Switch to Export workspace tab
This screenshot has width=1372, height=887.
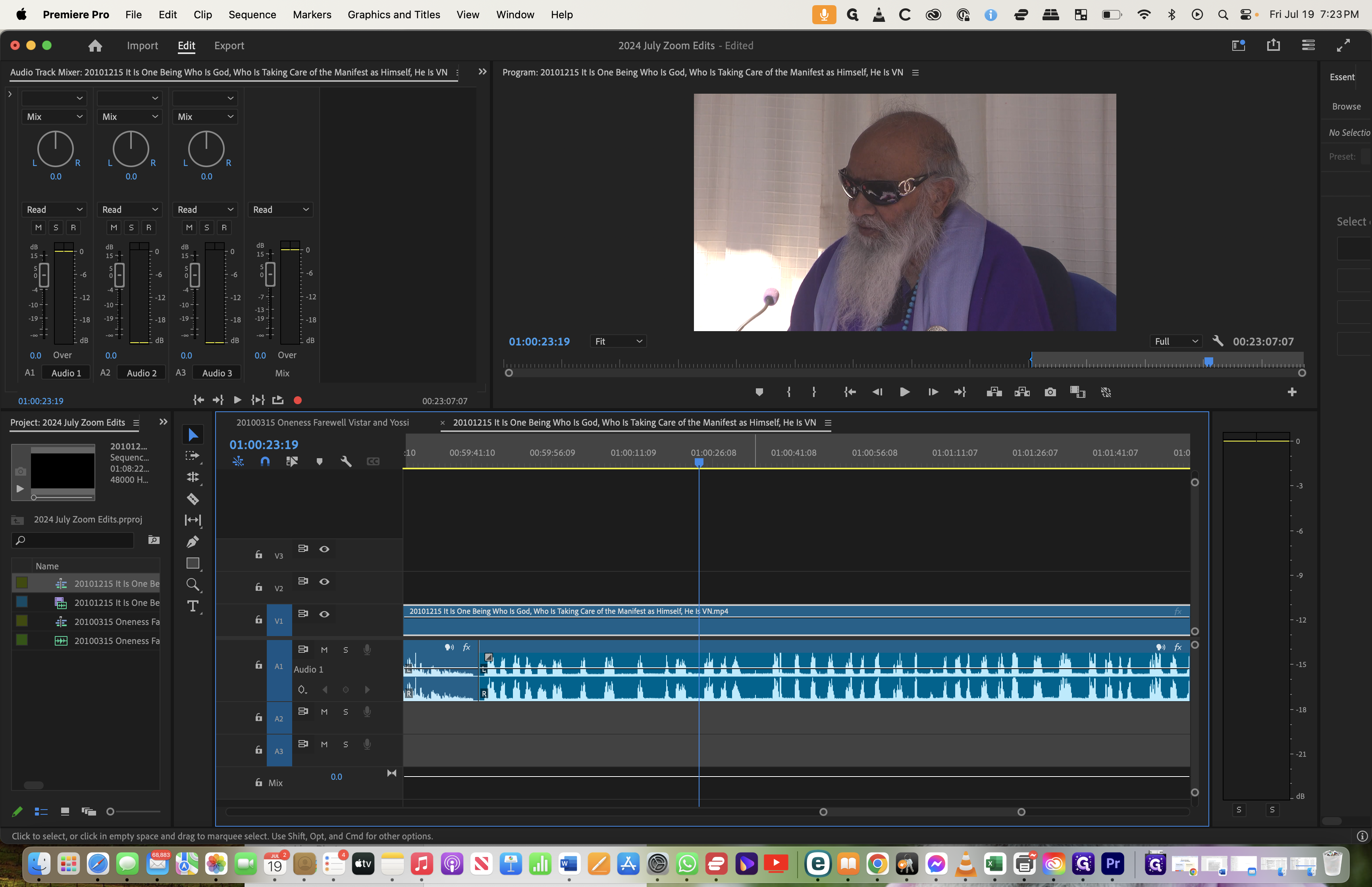click(x=229, y=46)
